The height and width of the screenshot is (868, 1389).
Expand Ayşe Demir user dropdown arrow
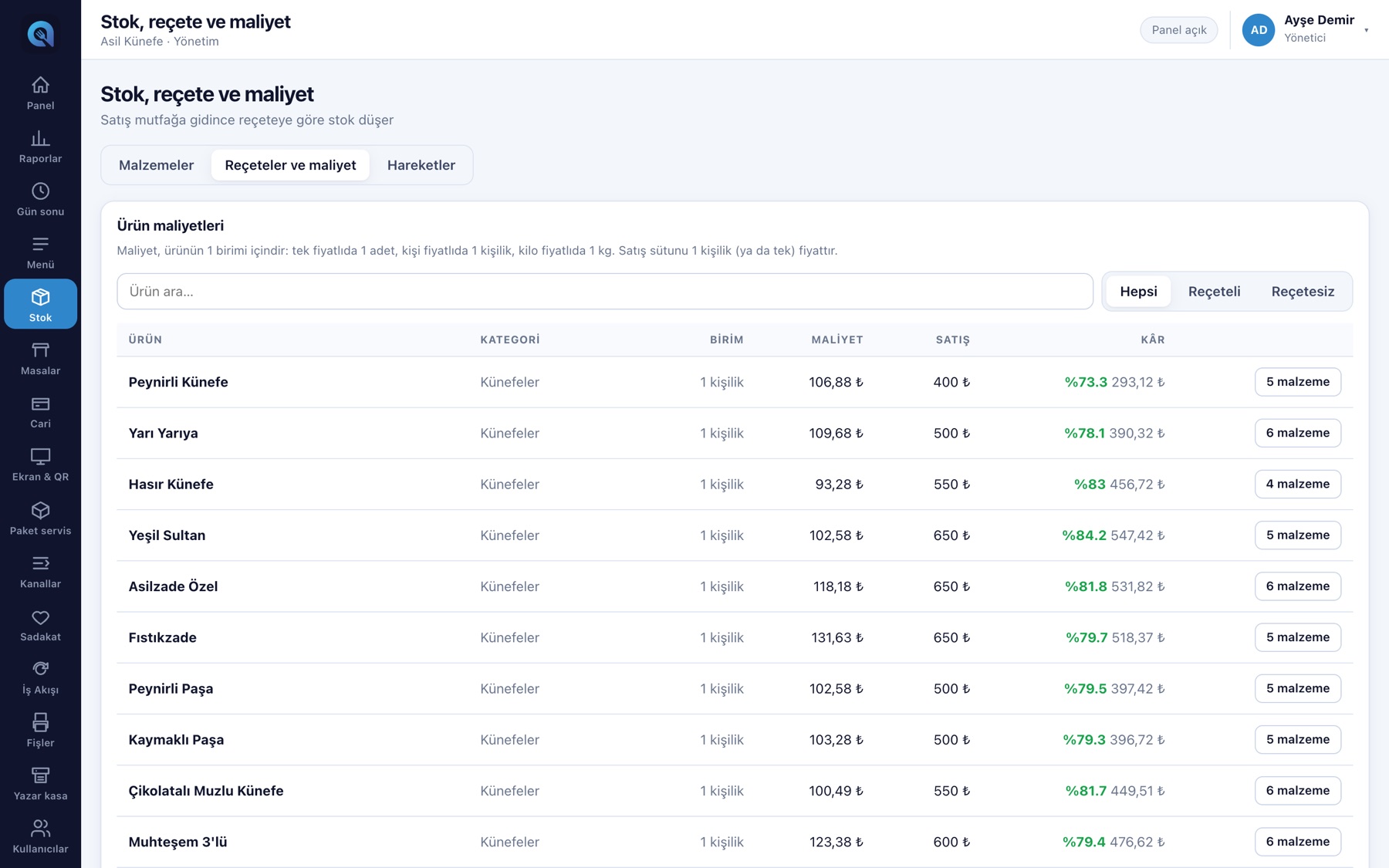1366,30
